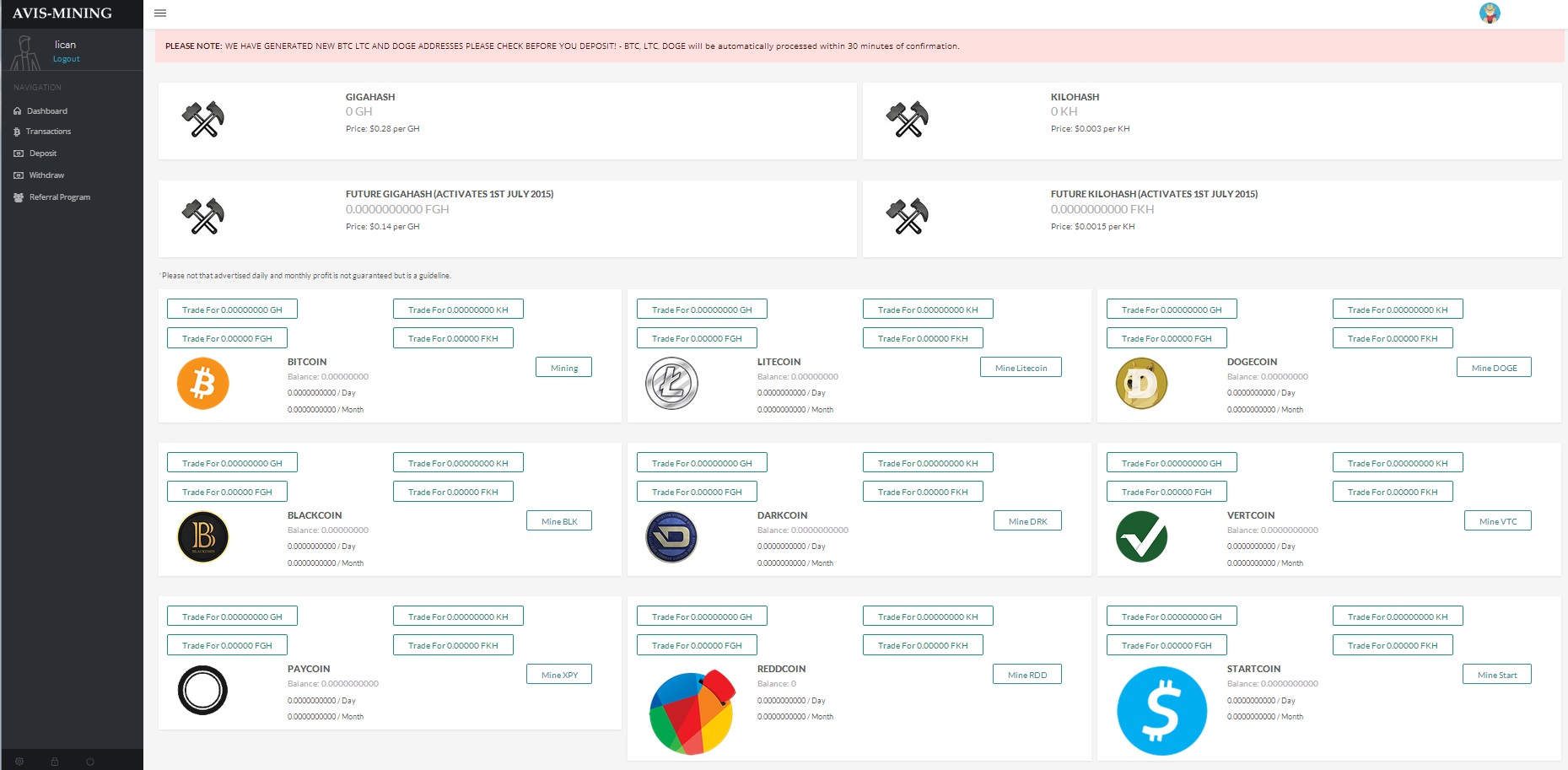Screen dimensions: 1568x770
Task: Click the silver Litecoin logo
Action: pos(671,384)
